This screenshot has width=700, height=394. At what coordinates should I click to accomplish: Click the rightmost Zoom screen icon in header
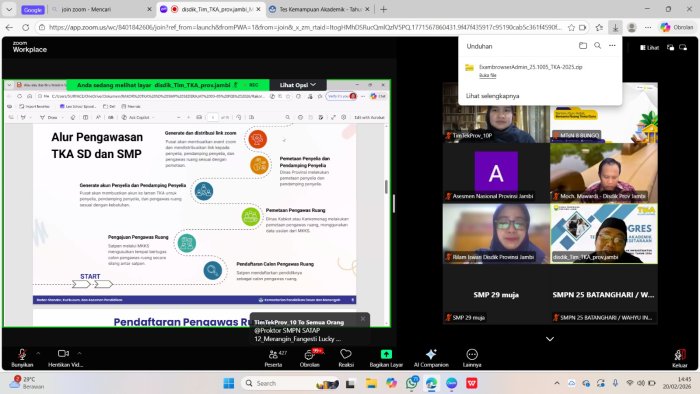click(x=683, y=47)
